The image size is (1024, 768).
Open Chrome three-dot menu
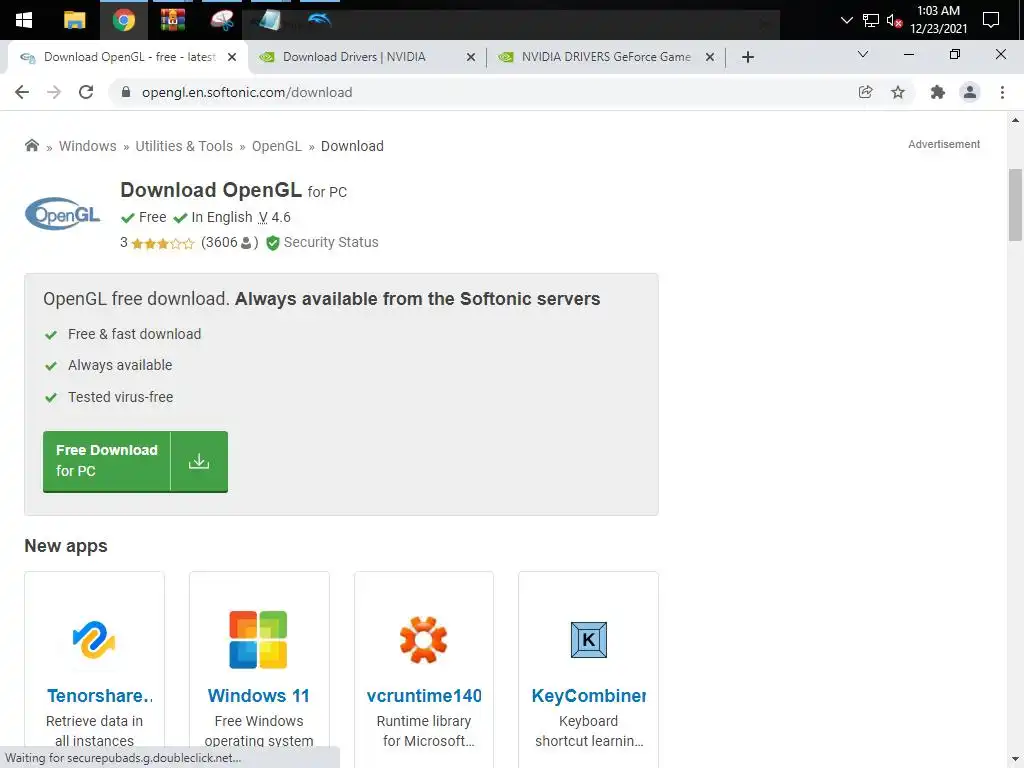pos(1002,92)
